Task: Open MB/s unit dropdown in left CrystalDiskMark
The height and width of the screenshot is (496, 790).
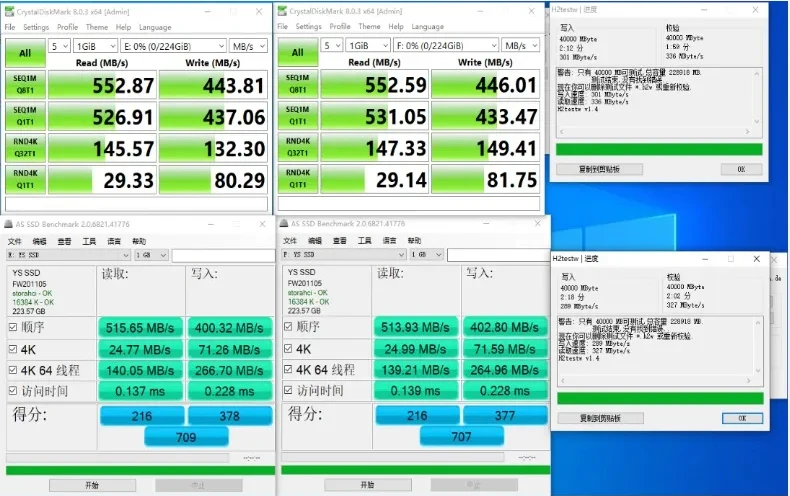Action: (x=247, y=46)
